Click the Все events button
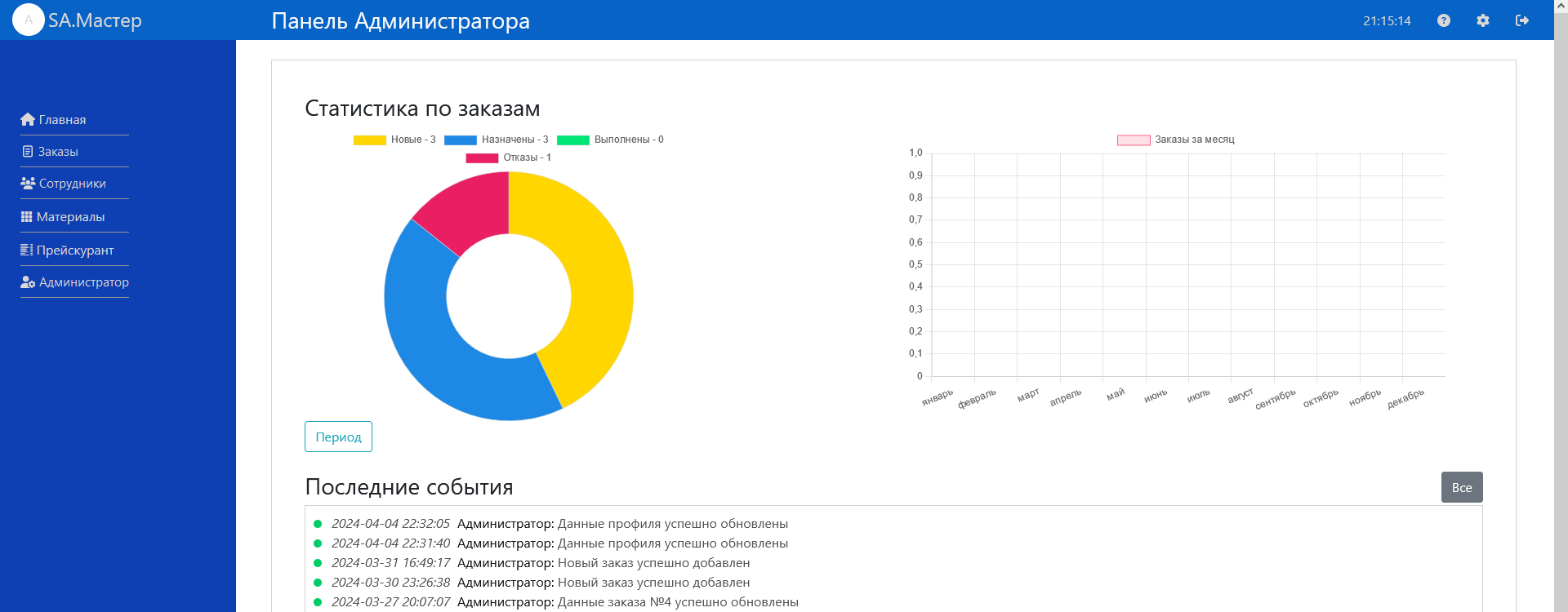 tap(1462, 487)
